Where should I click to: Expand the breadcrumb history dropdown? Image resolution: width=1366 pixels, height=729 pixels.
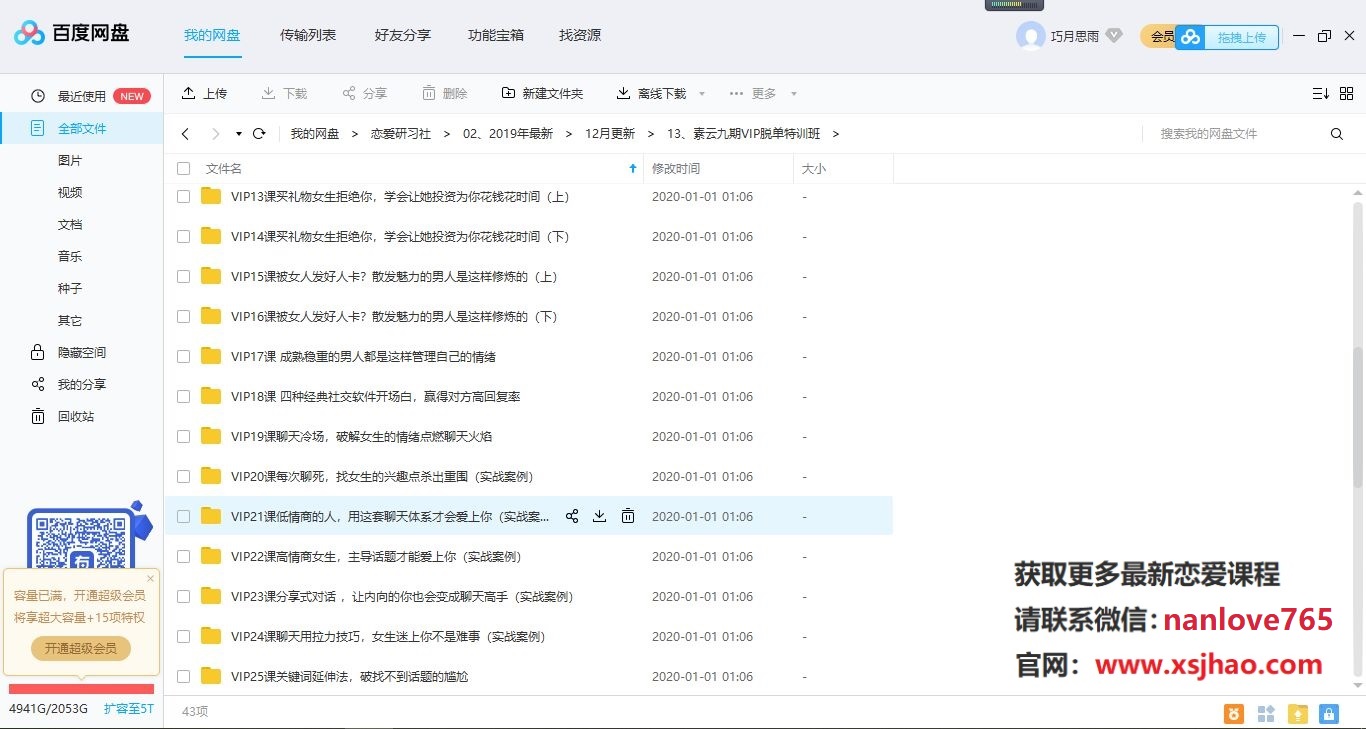pos(238,132)
